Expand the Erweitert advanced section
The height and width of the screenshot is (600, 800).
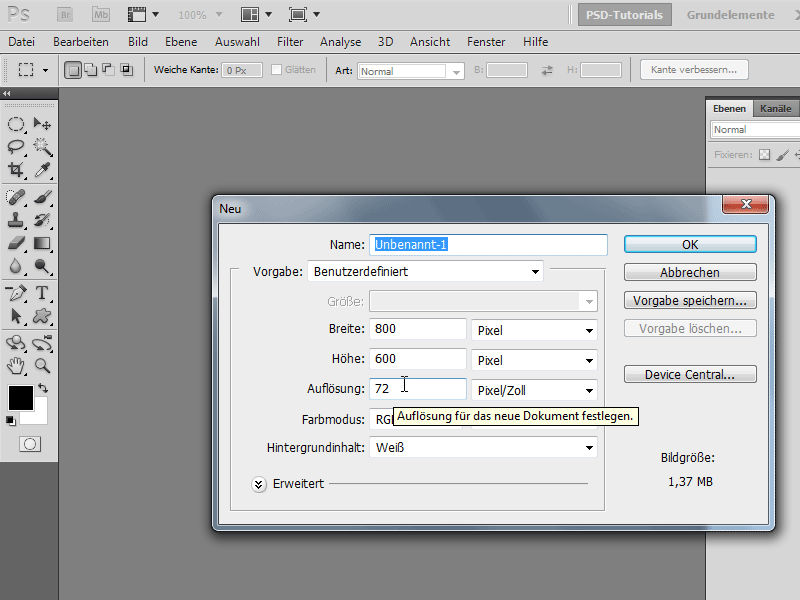click(259, 484)
